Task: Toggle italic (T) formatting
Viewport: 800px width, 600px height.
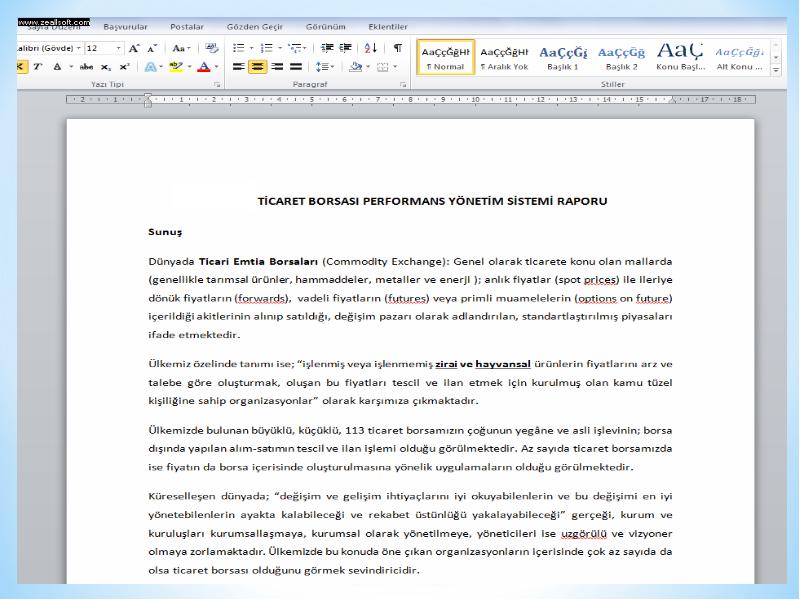Action: [37, 67]
